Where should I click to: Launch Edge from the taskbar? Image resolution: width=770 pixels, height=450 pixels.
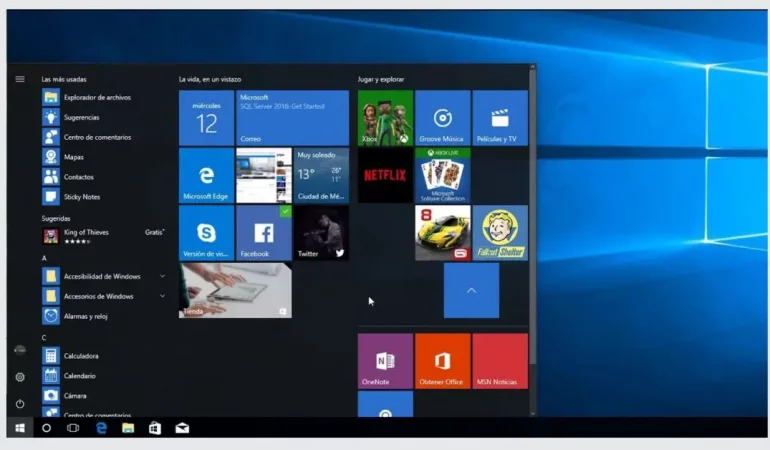[101, 428]
